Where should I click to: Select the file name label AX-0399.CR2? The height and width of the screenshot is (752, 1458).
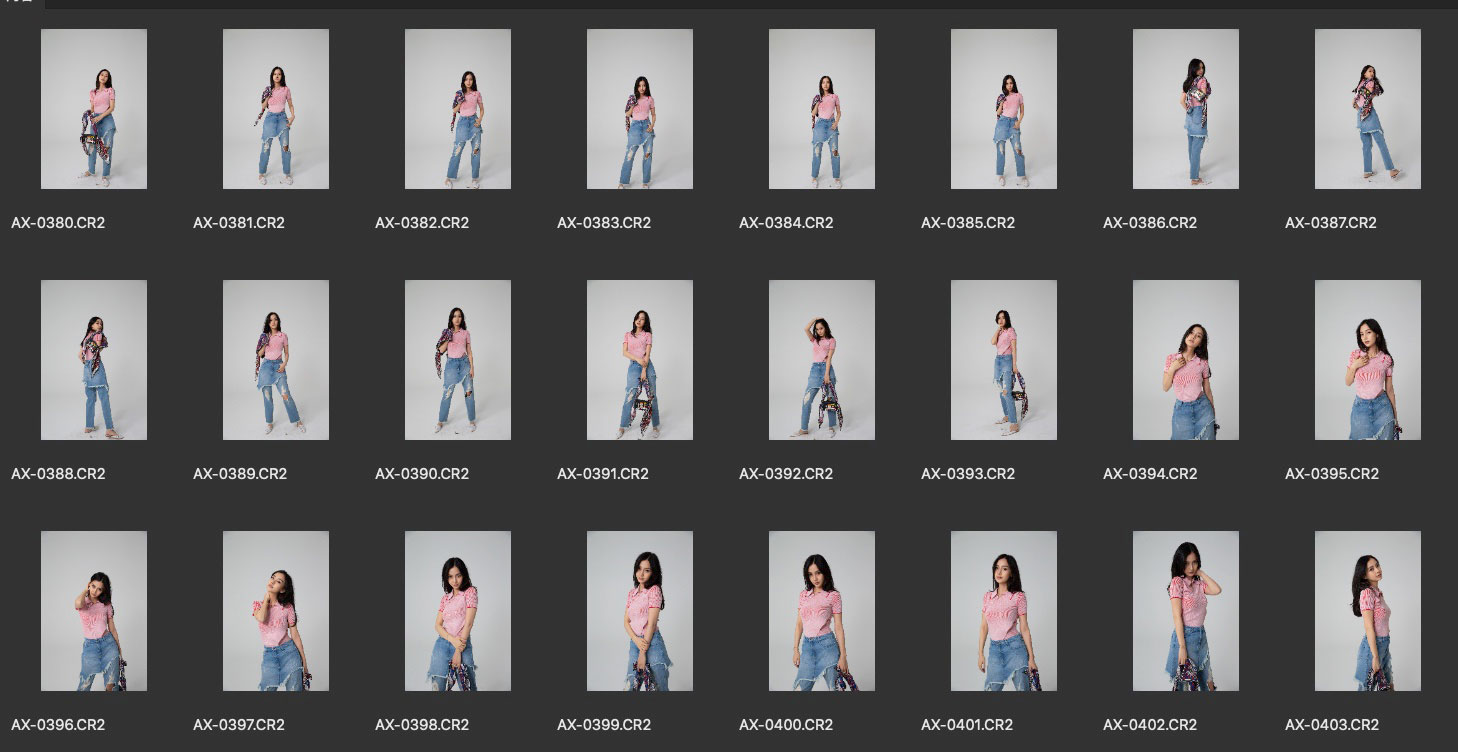(604, 725)
